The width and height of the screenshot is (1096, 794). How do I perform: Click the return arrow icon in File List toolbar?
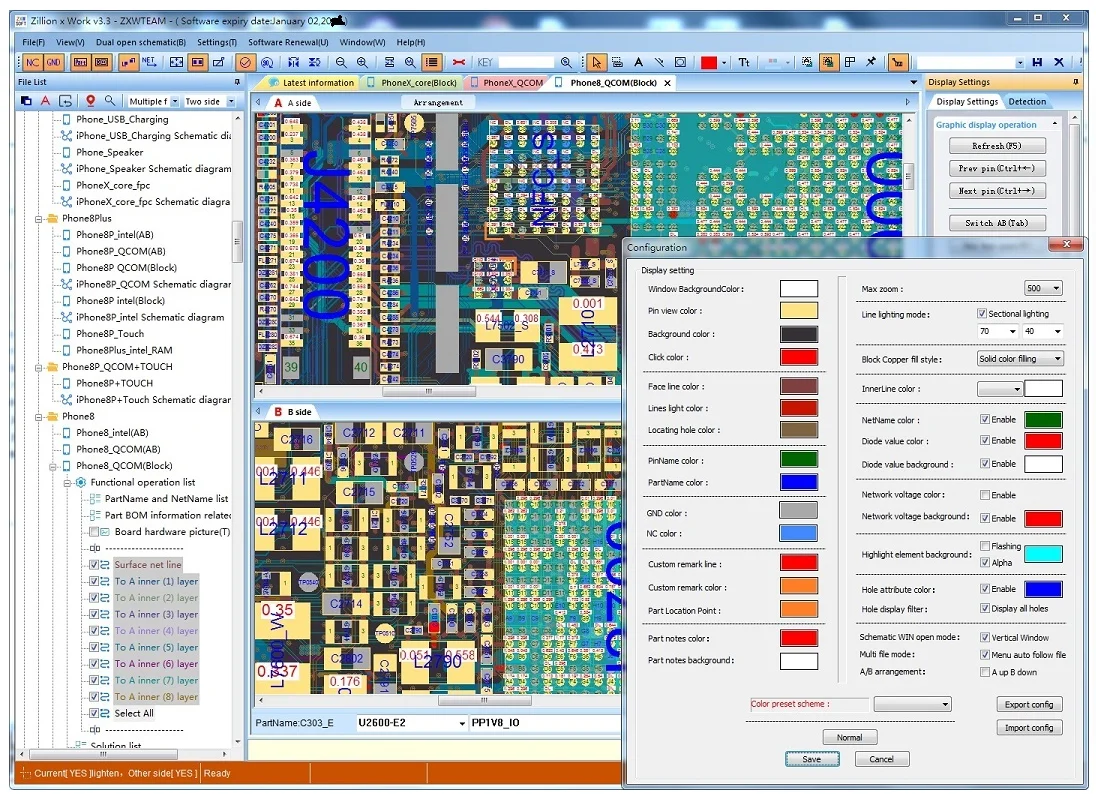coord(66,101)
